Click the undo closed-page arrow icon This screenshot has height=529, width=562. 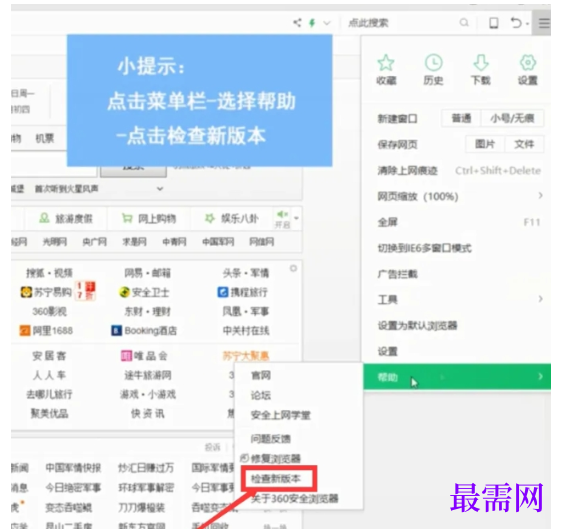click(516, 23)
